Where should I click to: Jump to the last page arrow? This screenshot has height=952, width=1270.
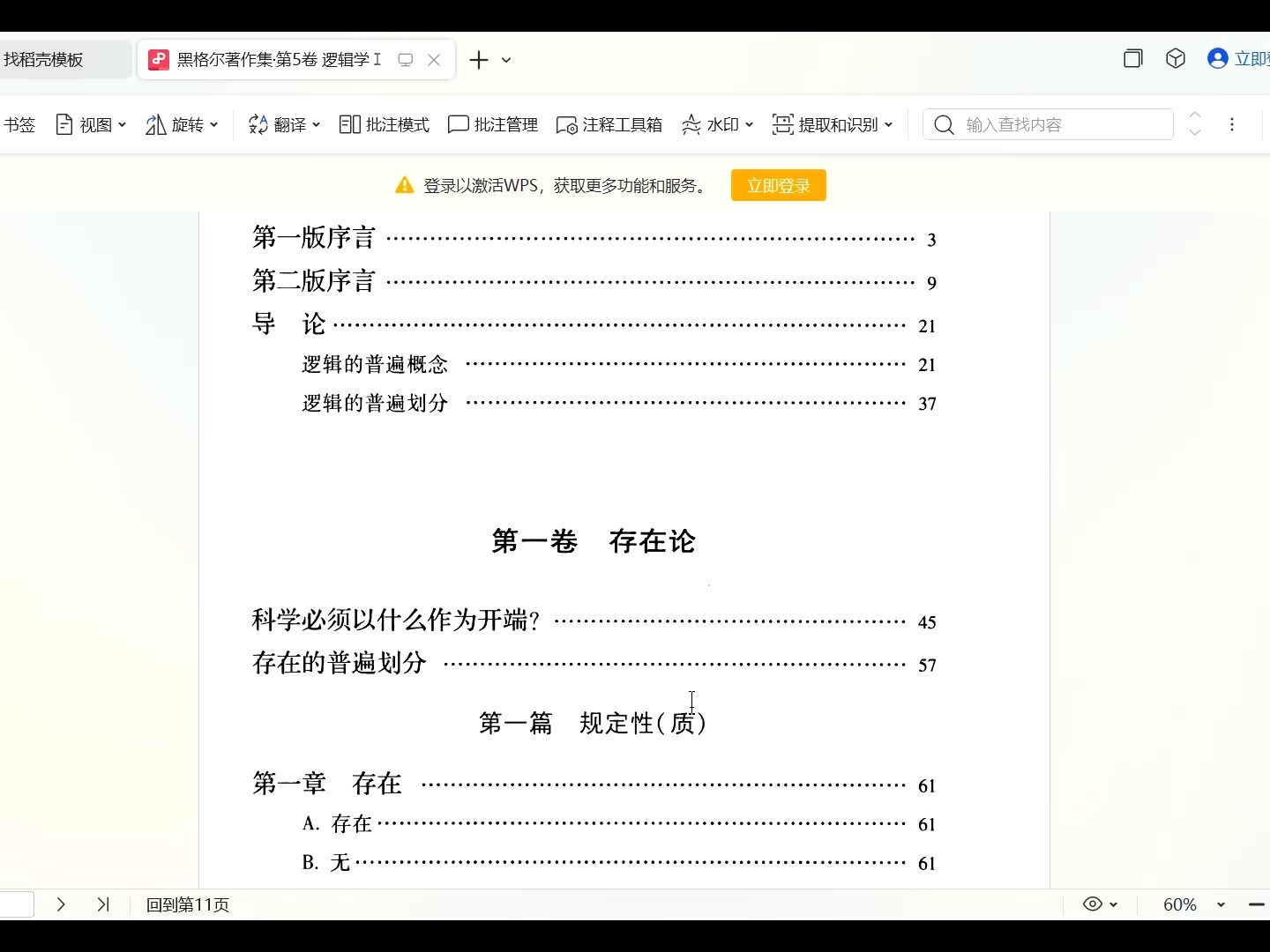tap(103, 904)
